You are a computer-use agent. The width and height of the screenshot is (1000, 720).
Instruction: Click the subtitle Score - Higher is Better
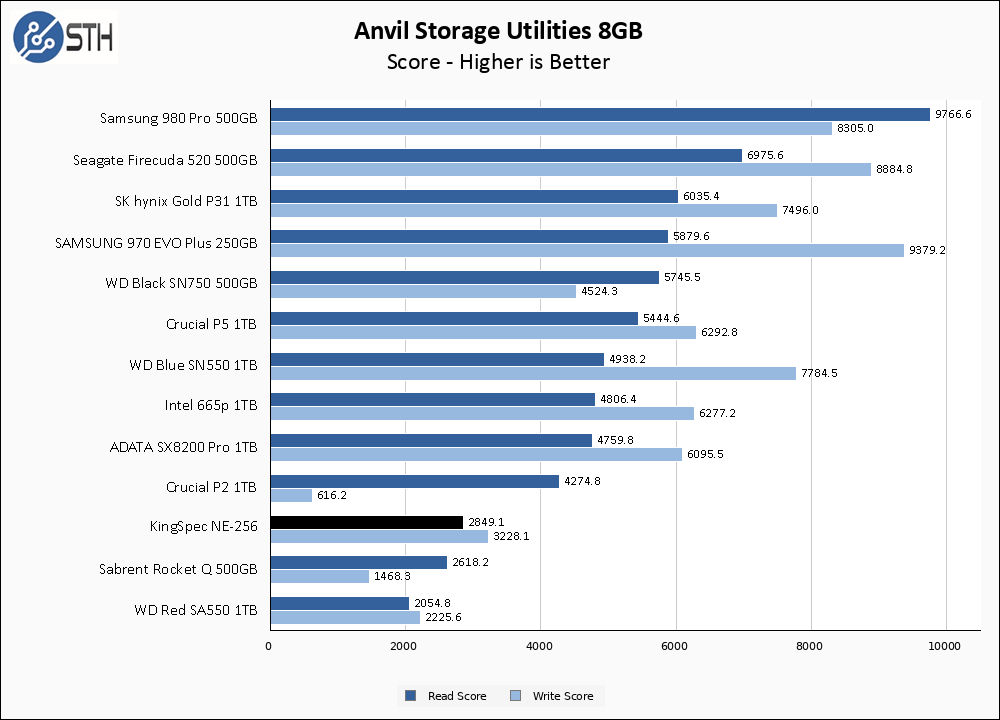tap(498, 62)
